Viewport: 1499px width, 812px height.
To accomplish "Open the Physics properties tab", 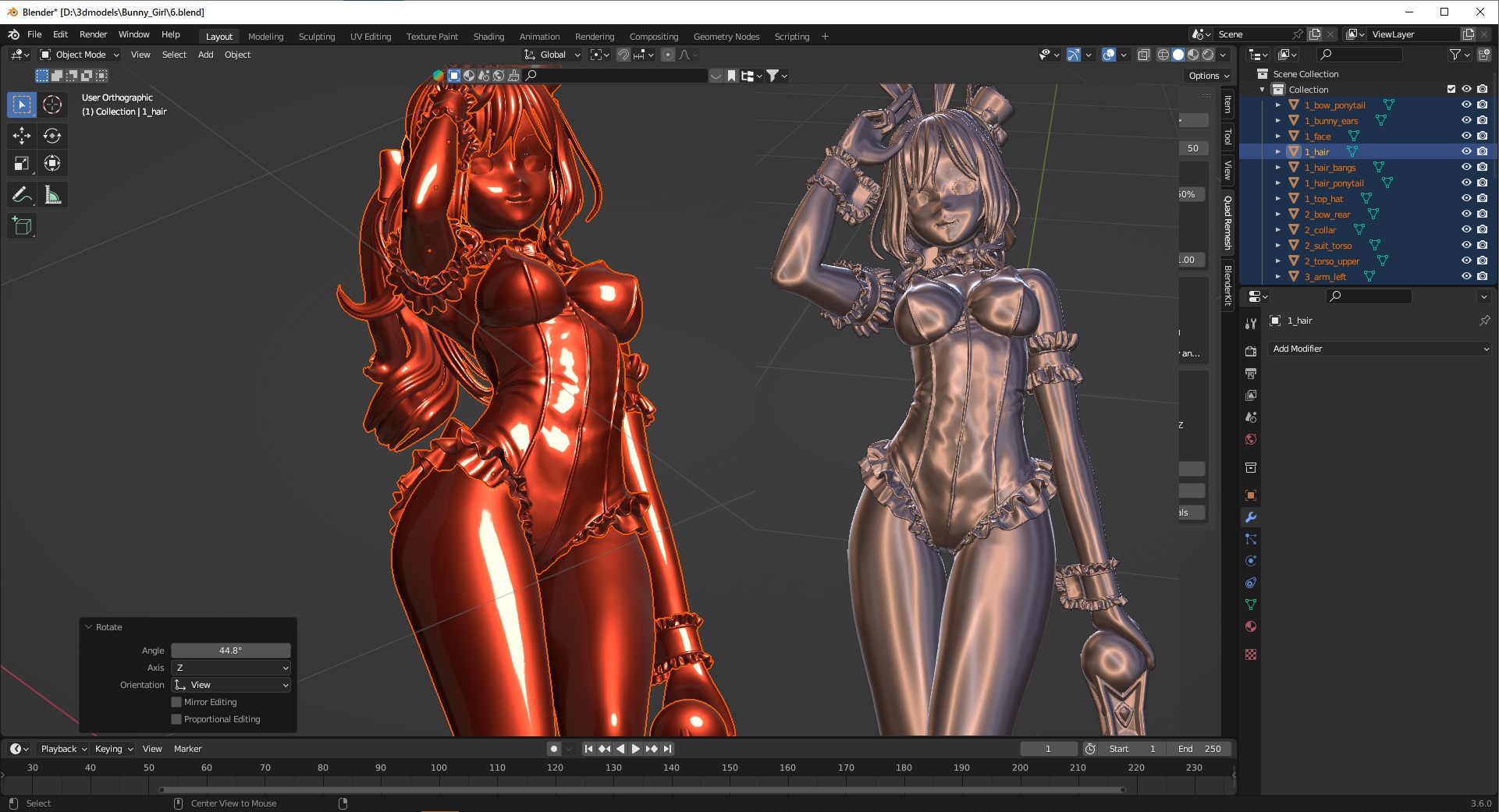I will (1251, 561).
